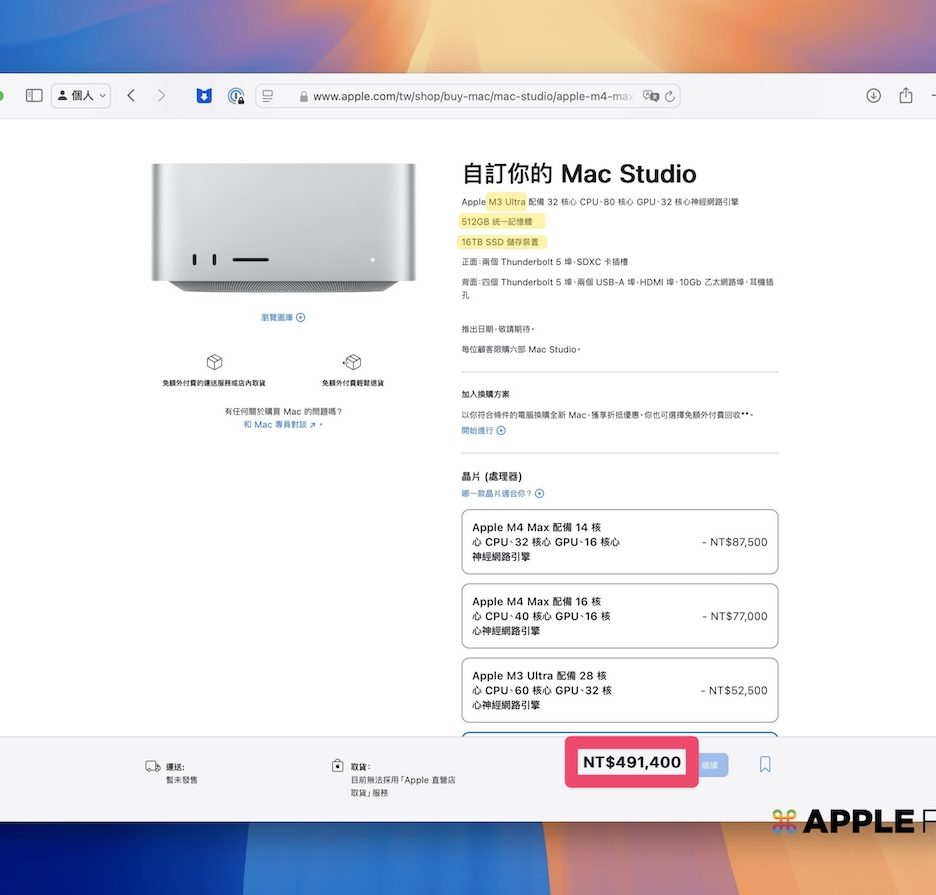Viewport: 936px width, 895px height.
Task: Click the Bitwarden shield extension icon
Action: [204, 96]
